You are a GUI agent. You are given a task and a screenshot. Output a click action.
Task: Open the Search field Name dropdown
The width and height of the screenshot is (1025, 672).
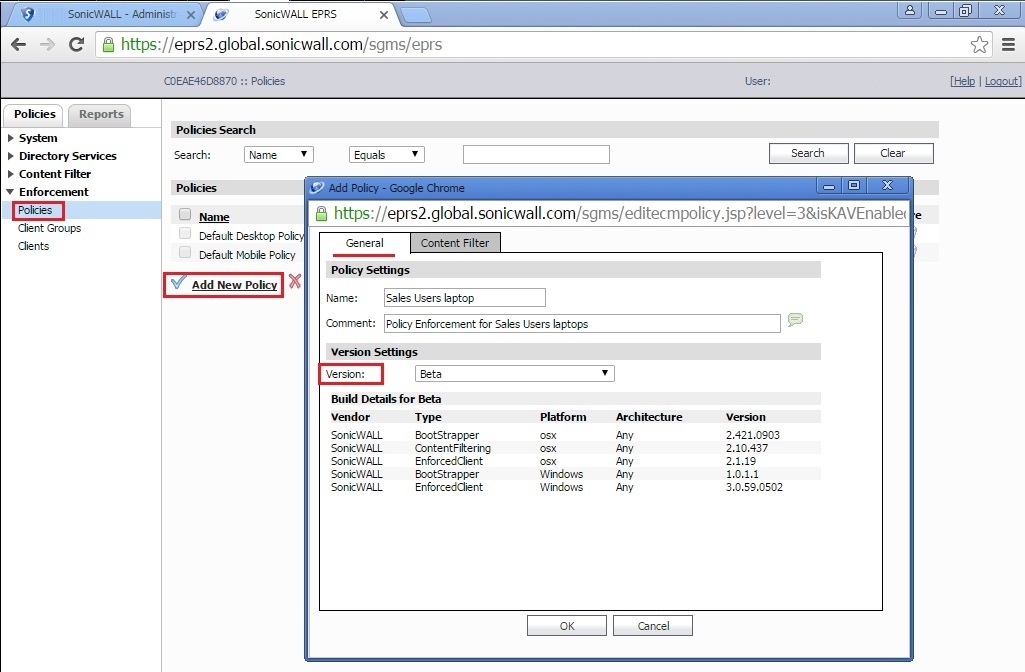[279, 155]
